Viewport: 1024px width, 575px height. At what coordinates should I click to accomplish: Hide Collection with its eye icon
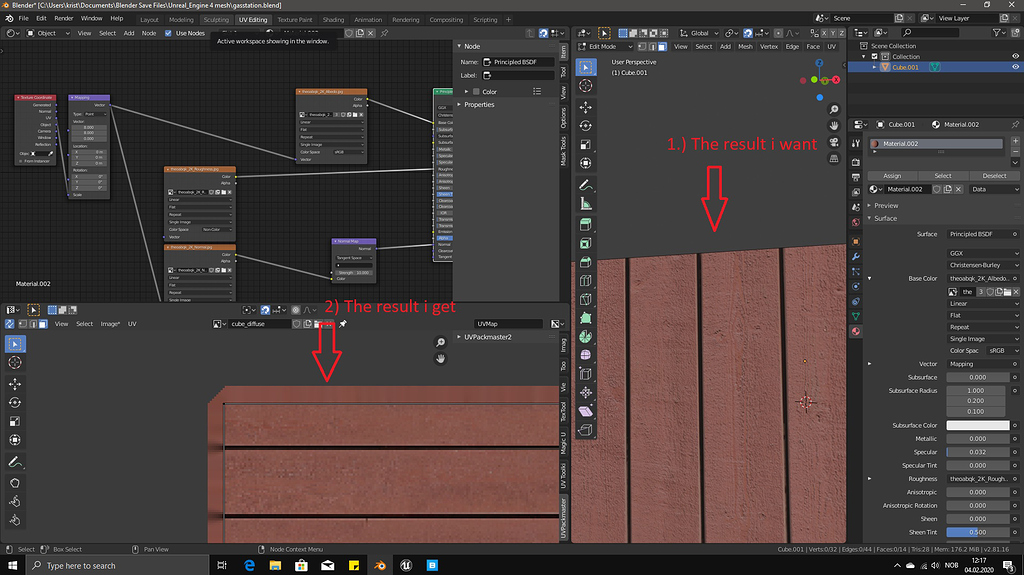[1015, 56]
